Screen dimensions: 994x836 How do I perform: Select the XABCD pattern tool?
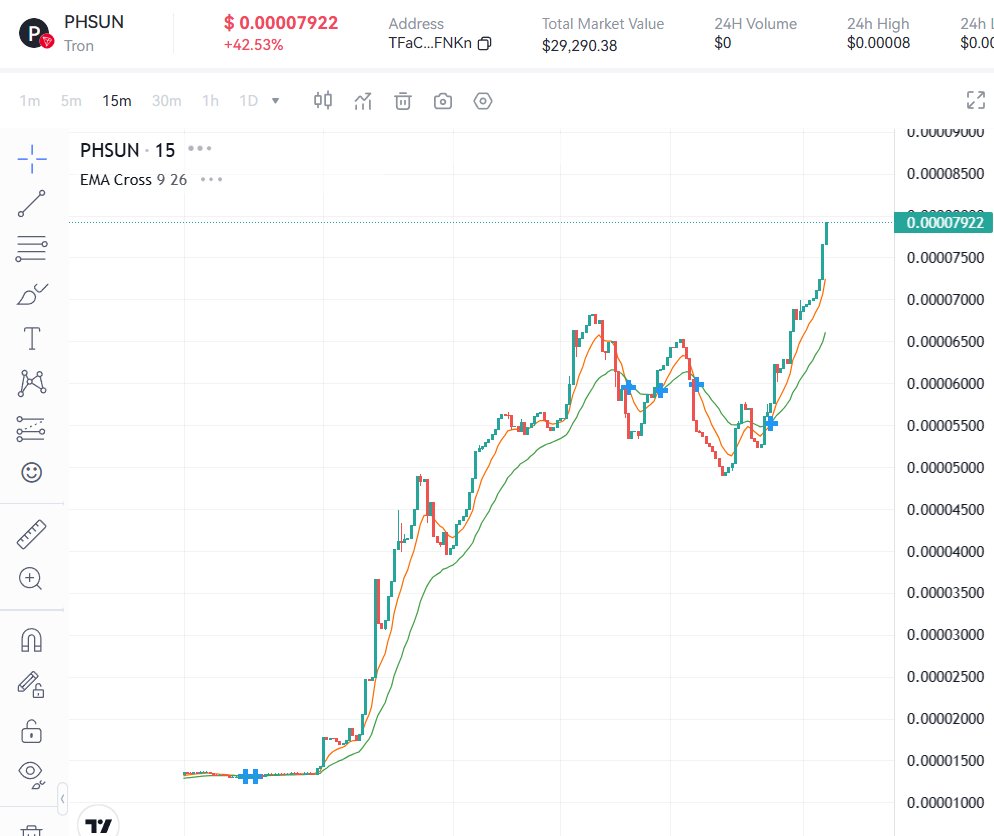tap(31, 383)
